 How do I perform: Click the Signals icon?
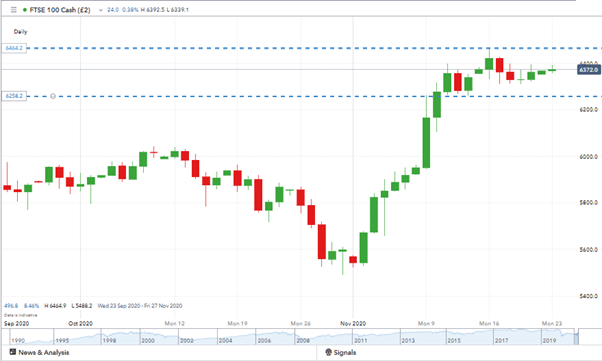point(328,352)
